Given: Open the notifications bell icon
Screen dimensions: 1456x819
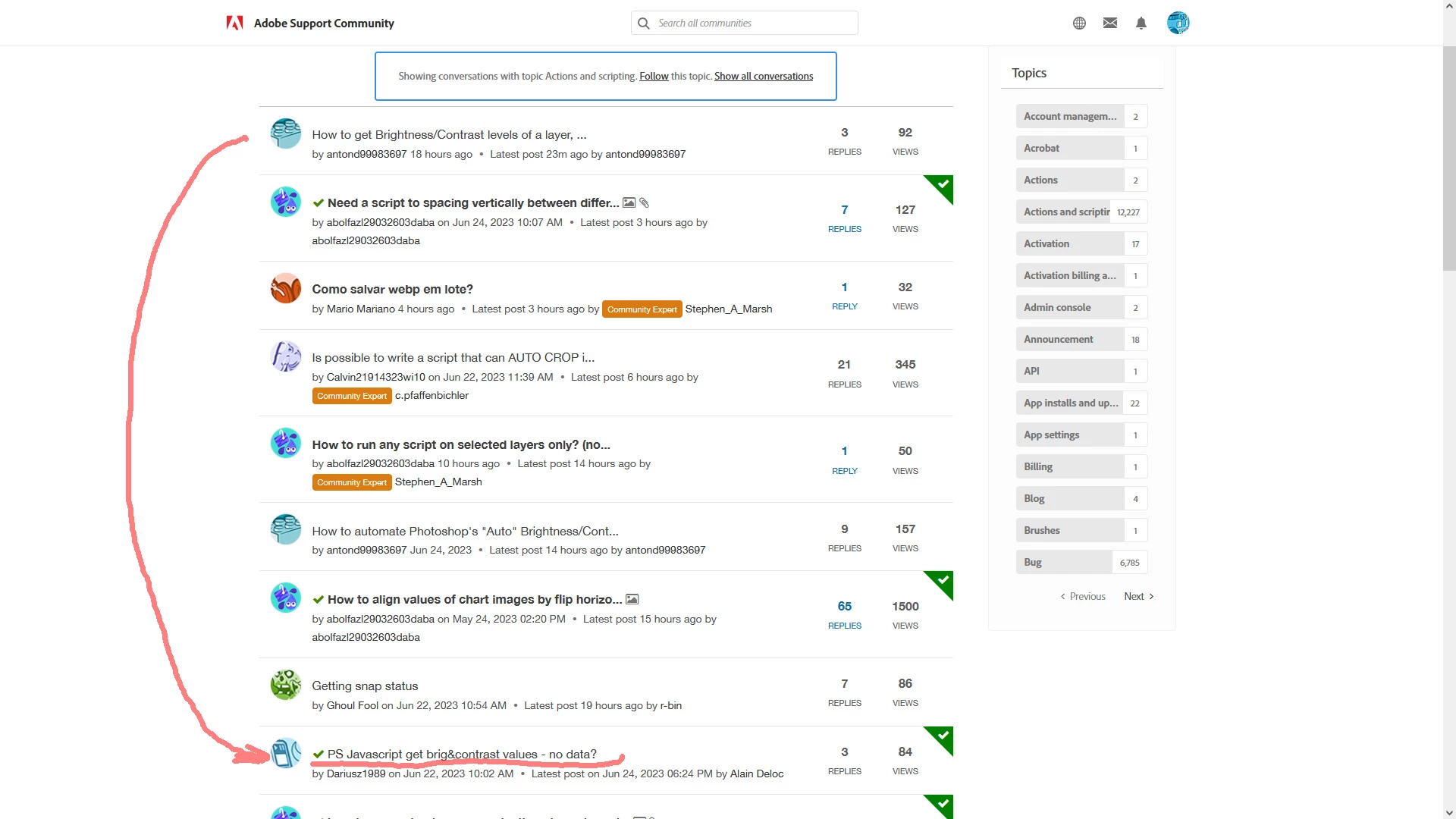Looking at the screenshot, I should (x=1141, y=23).
